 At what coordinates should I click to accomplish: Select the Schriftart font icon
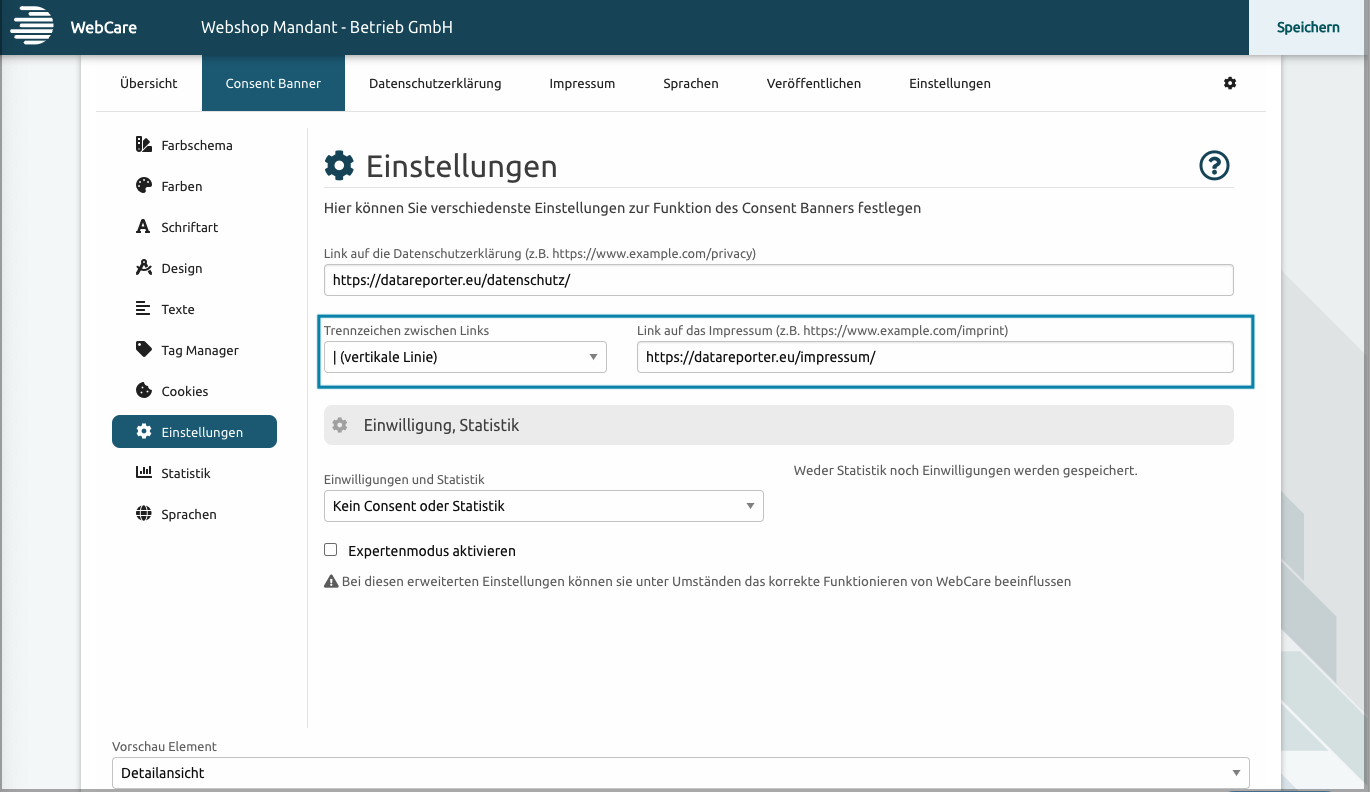(143, 227)
